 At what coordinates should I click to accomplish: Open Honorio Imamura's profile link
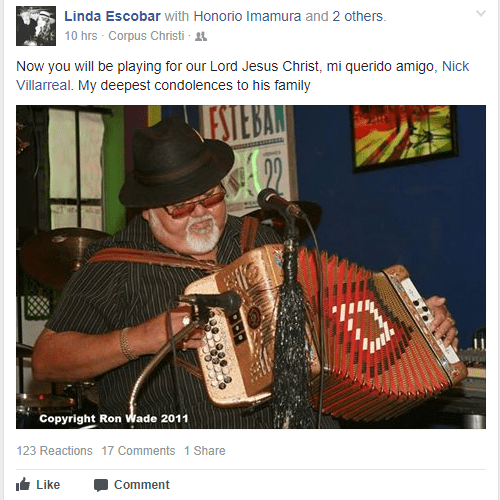247,16
